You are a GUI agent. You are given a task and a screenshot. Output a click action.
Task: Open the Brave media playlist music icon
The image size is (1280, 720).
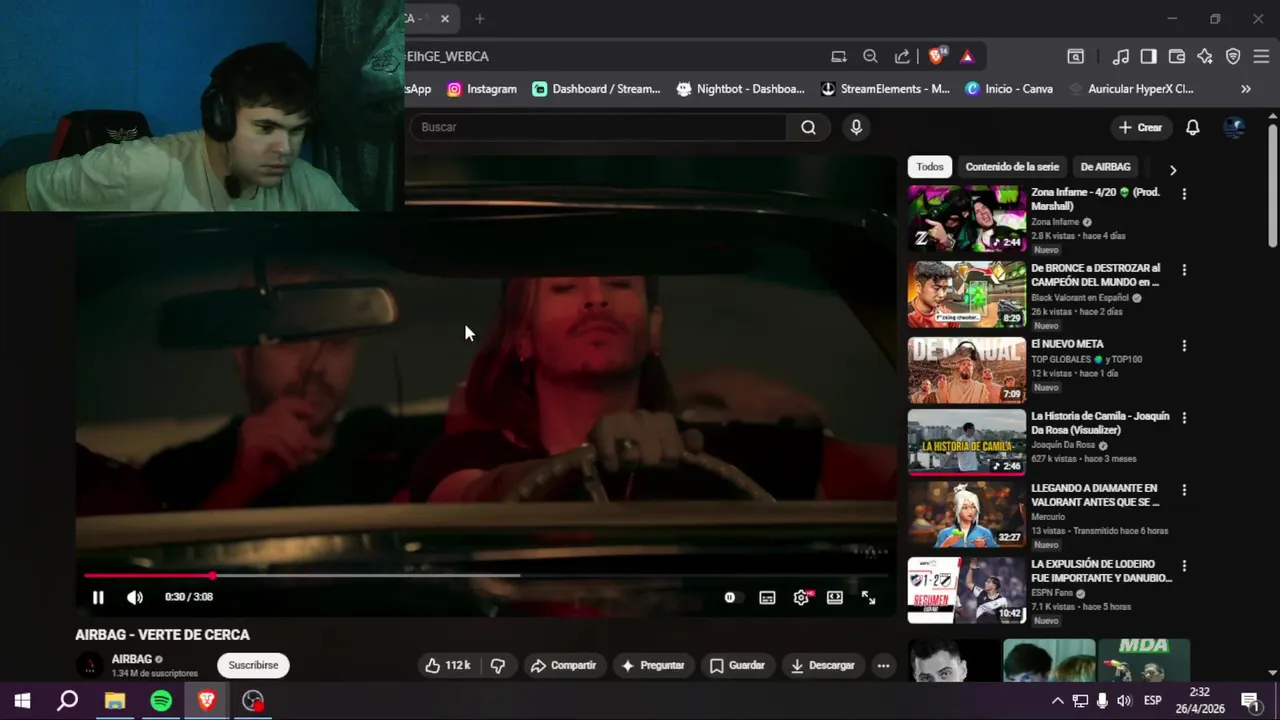1121,56
